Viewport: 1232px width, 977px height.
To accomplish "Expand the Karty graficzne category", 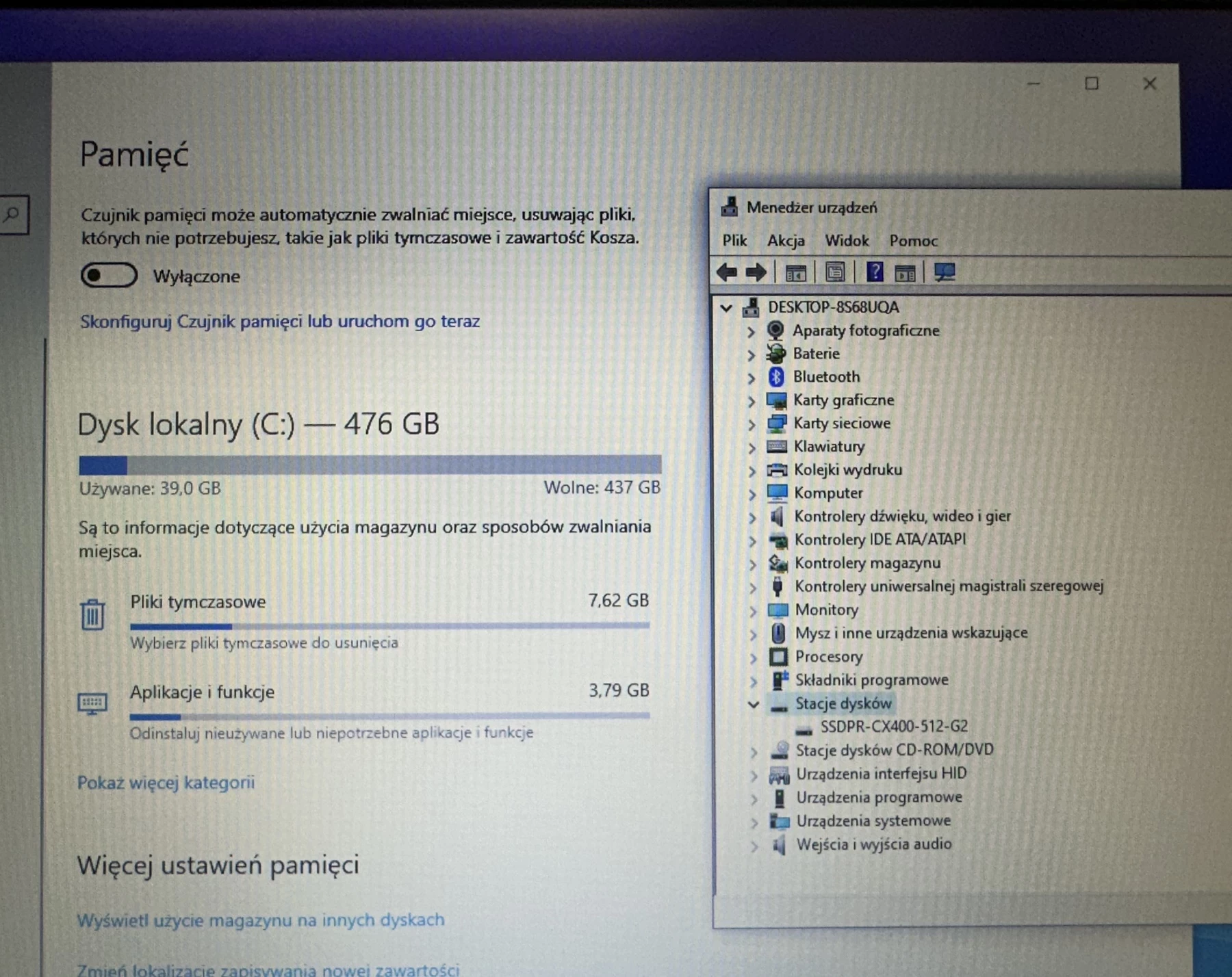I will 752,401.
